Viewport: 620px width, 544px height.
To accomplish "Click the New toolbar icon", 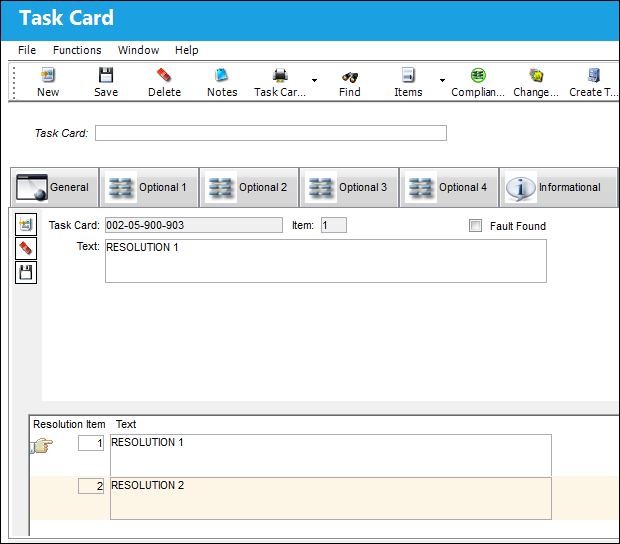I will [x=48, y=75].
